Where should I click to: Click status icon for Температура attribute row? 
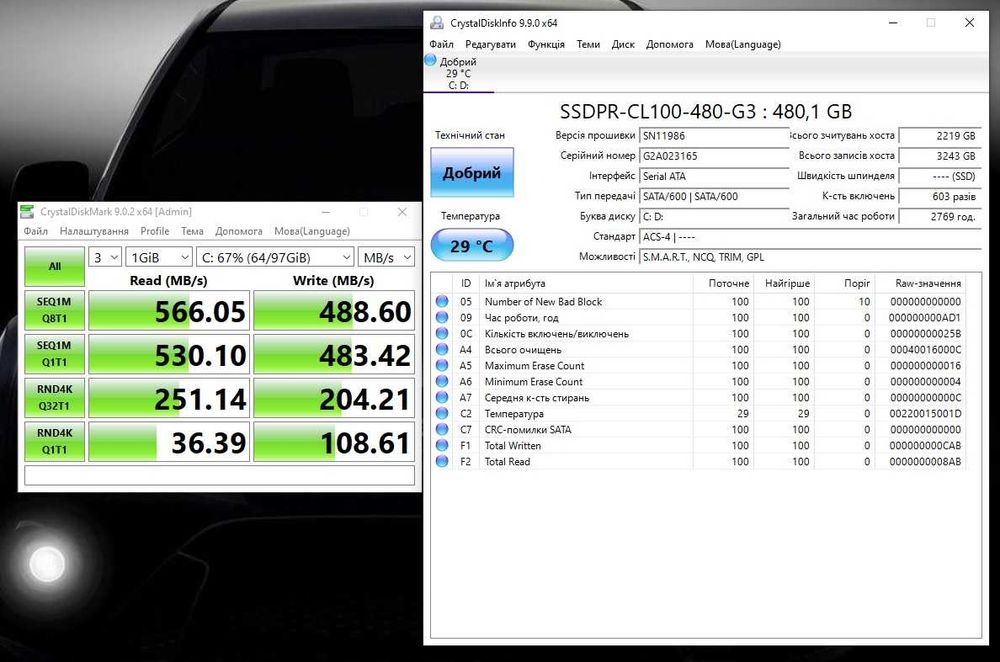coord(441,413)
